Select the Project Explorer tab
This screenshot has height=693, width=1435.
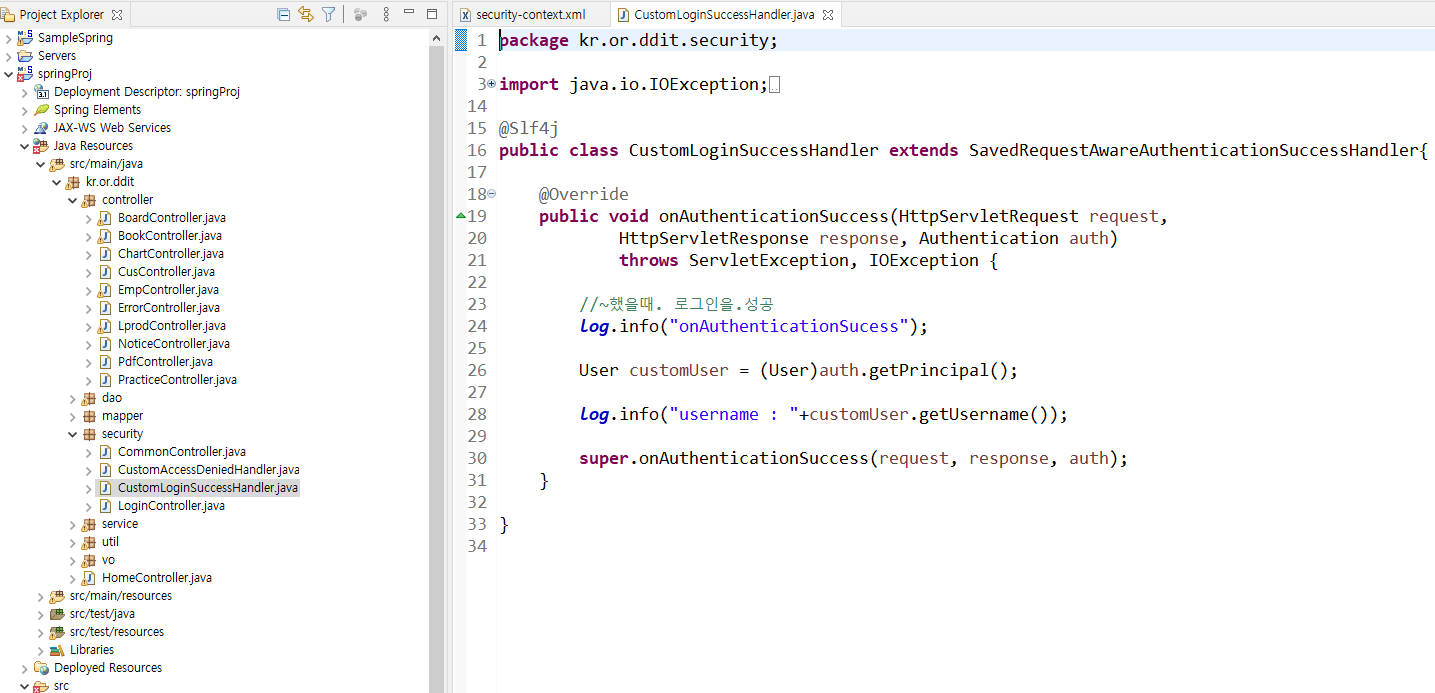pos(61,15)
